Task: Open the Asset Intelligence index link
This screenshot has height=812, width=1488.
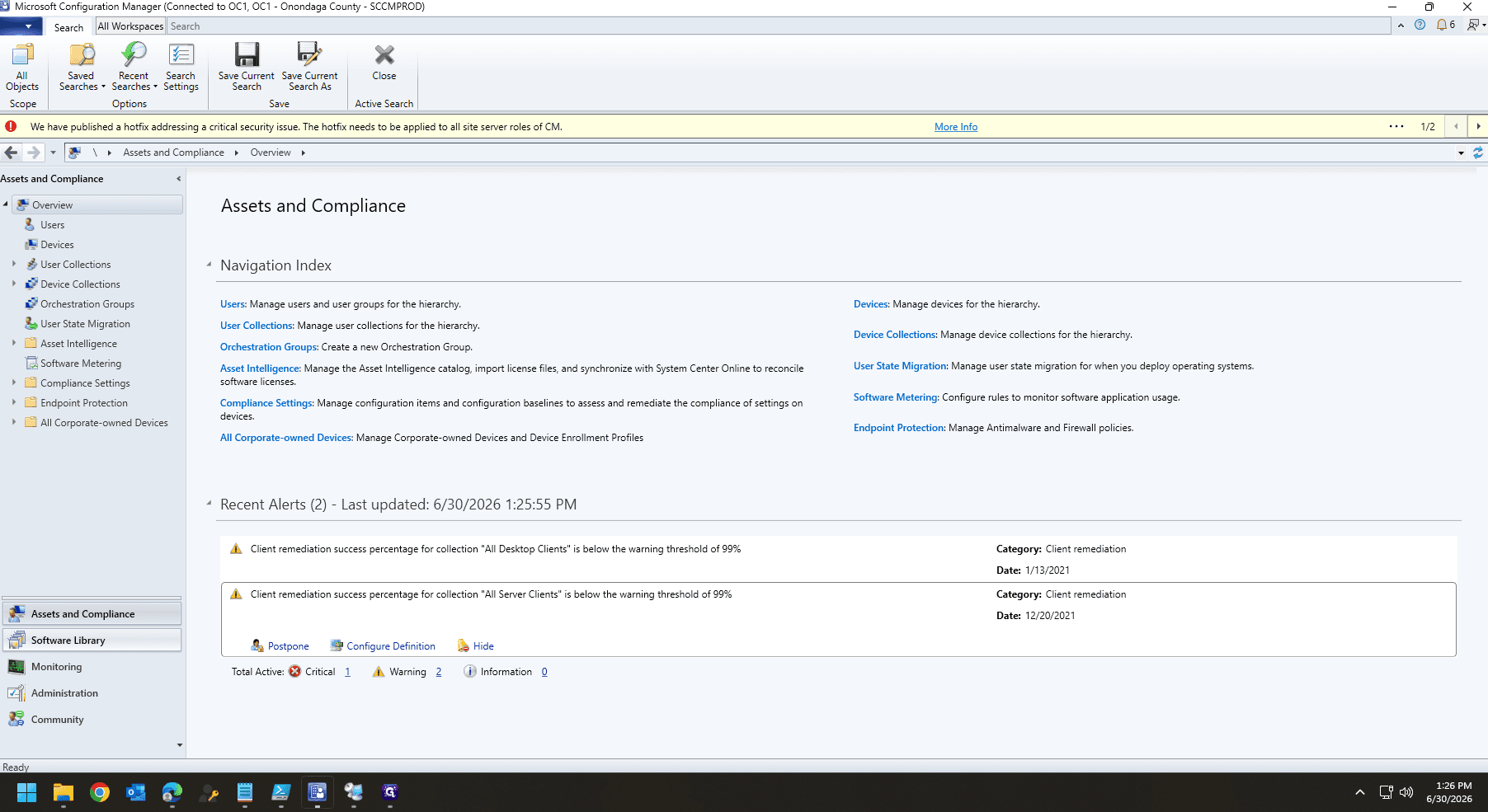Action: (260, 368)
